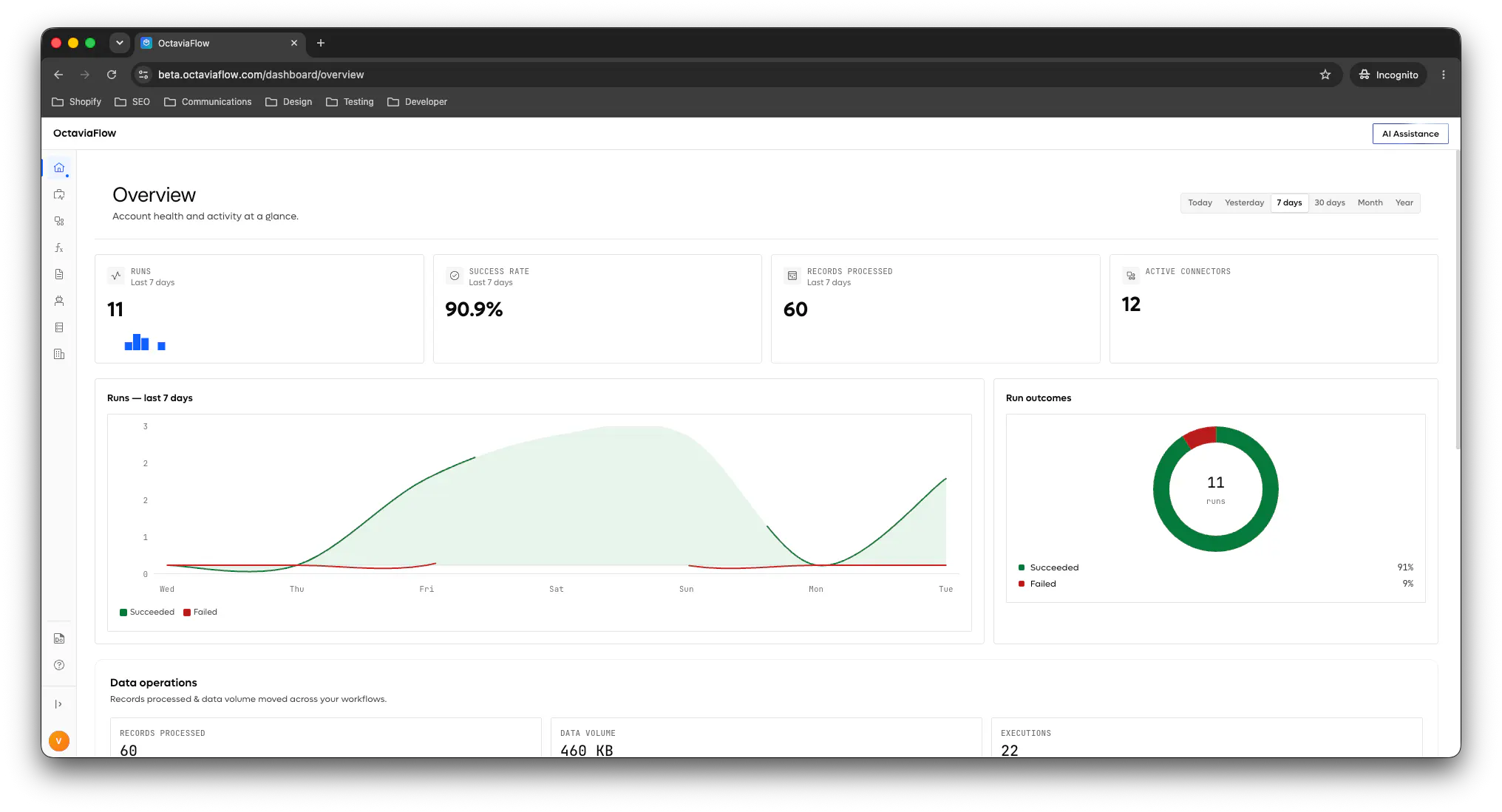Open the robot agent icon in sidebar
The height and width of the screenshot is (812, 1502).
click(59, 301)
